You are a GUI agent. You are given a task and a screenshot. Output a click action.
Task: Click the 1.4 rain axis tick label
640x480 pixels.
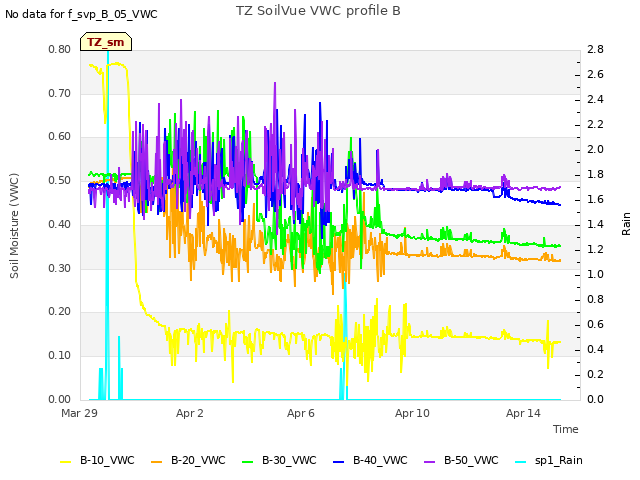(x=596, y=224)
